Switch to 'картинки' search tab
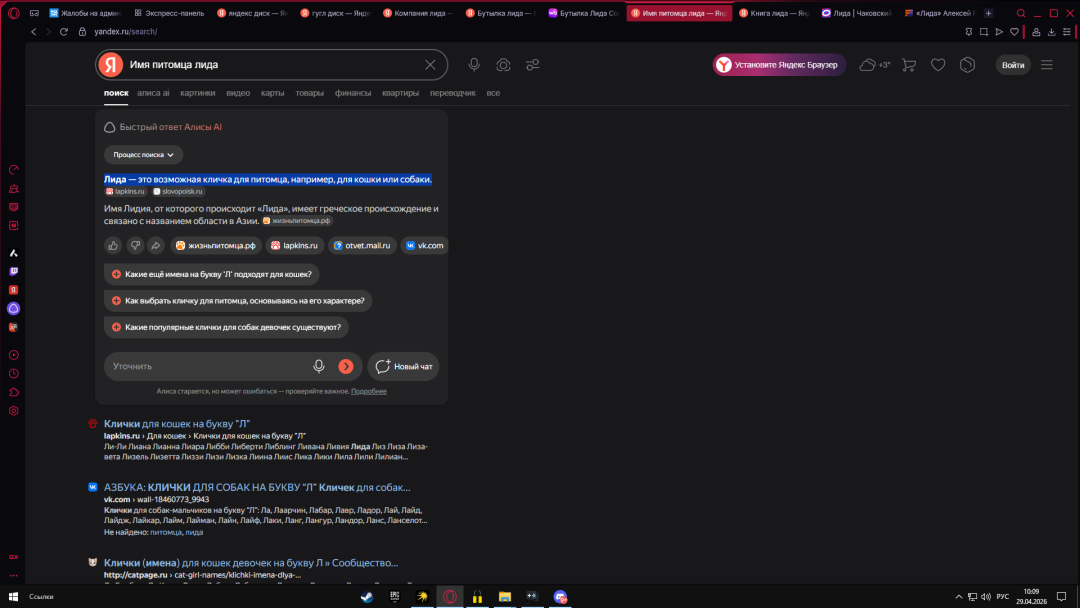 [x=198, y=93]
